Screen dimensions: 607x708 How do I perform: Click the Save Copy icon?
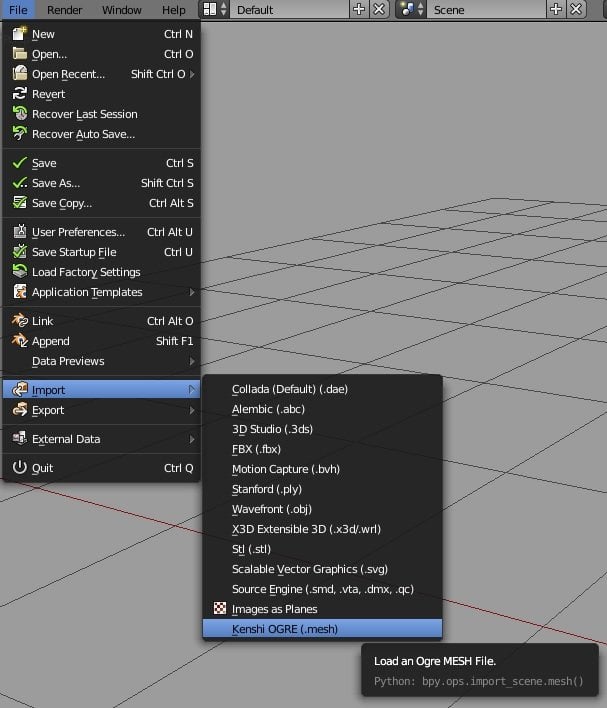(x=19, y=203)
